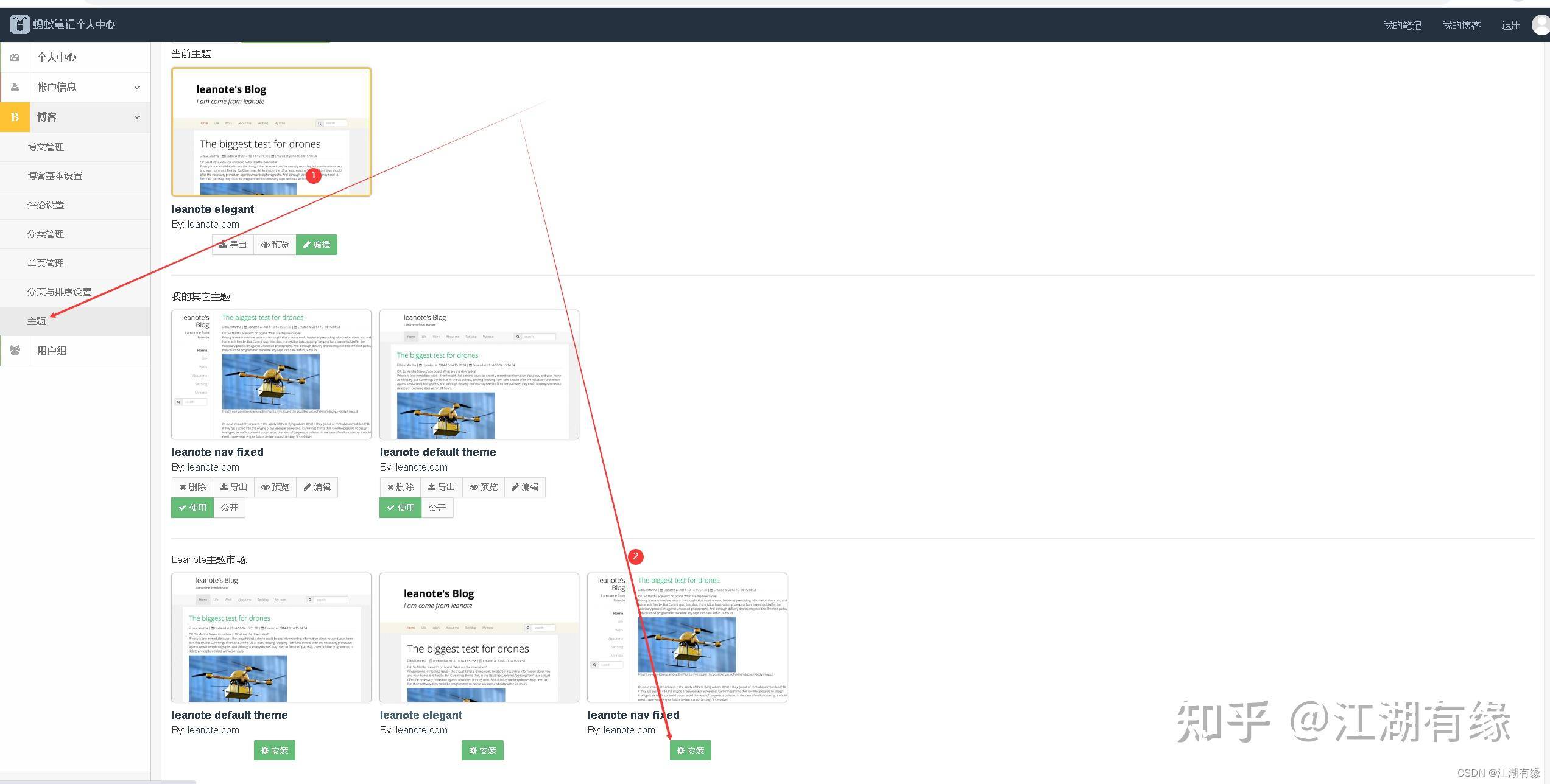
Task: Click market leanote nav fixed thumbnail
Action: [x=687, y=637]
